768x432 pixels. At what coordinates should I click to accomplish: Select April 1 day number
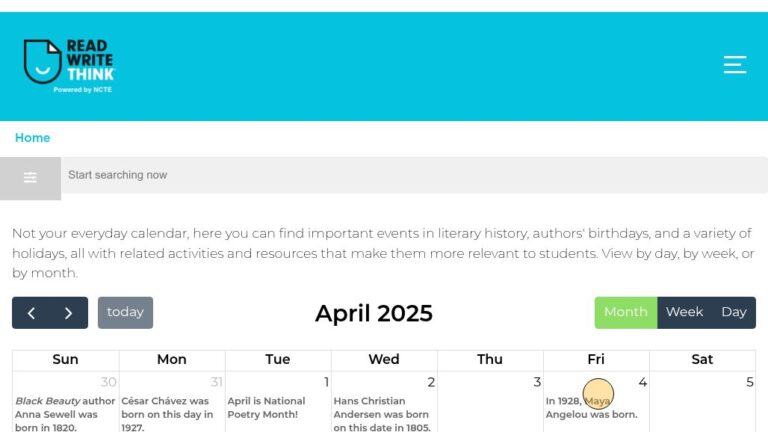326,382
